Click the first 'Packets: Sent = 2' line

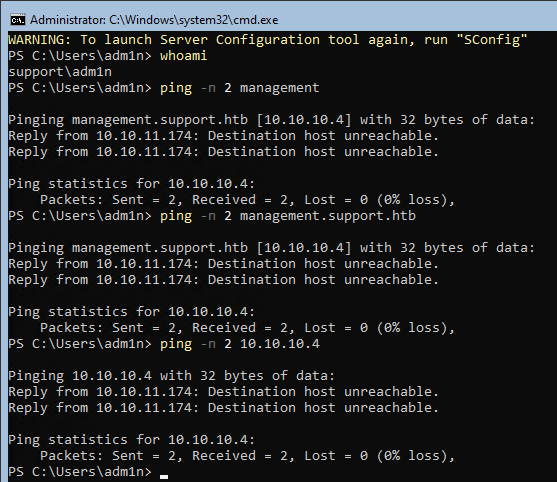coord(247,200)
